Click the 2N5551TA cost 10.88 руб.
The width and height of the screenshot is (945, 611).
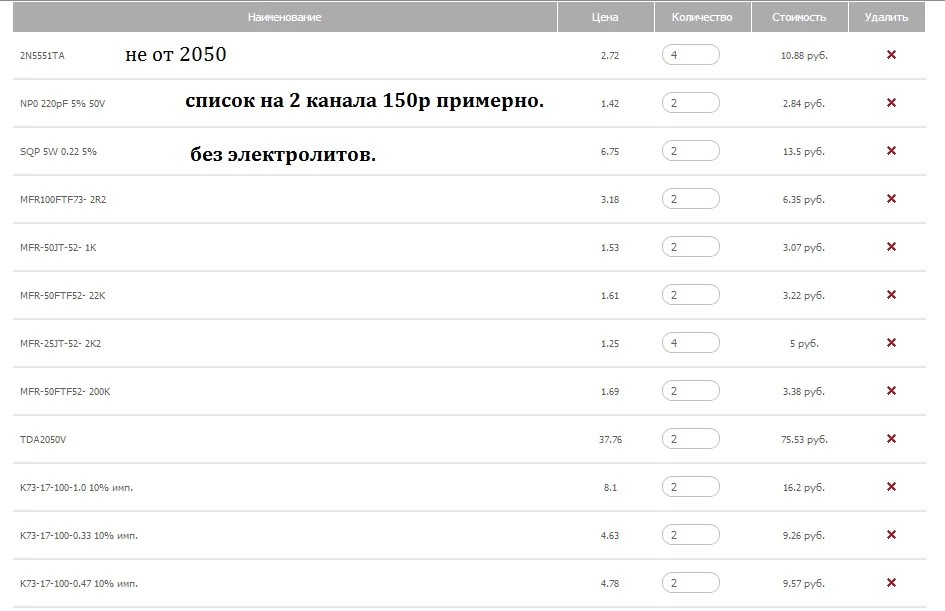pyautogui.click(x=804, y=55)
